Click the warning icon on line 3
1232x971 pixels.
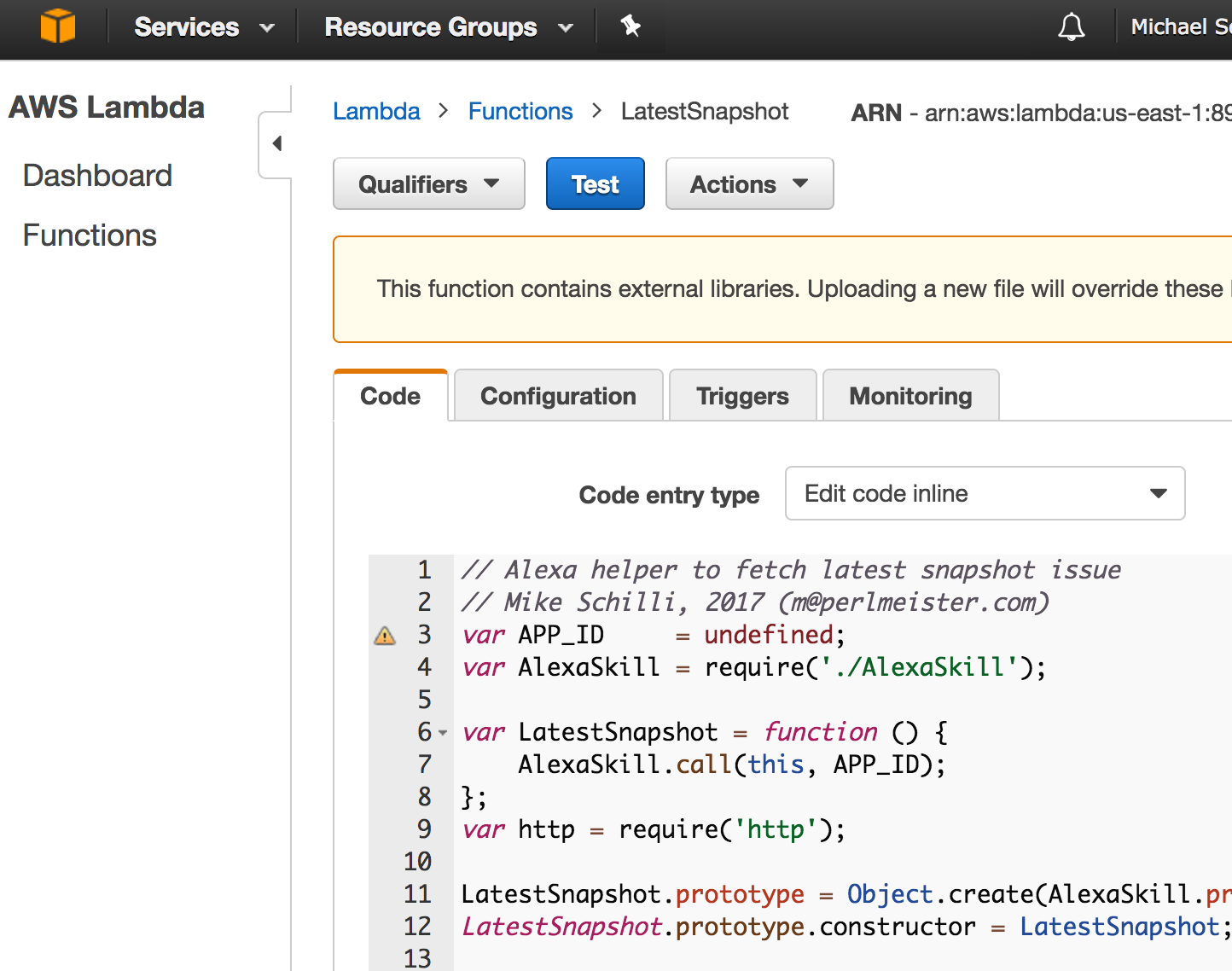[385, 636]
